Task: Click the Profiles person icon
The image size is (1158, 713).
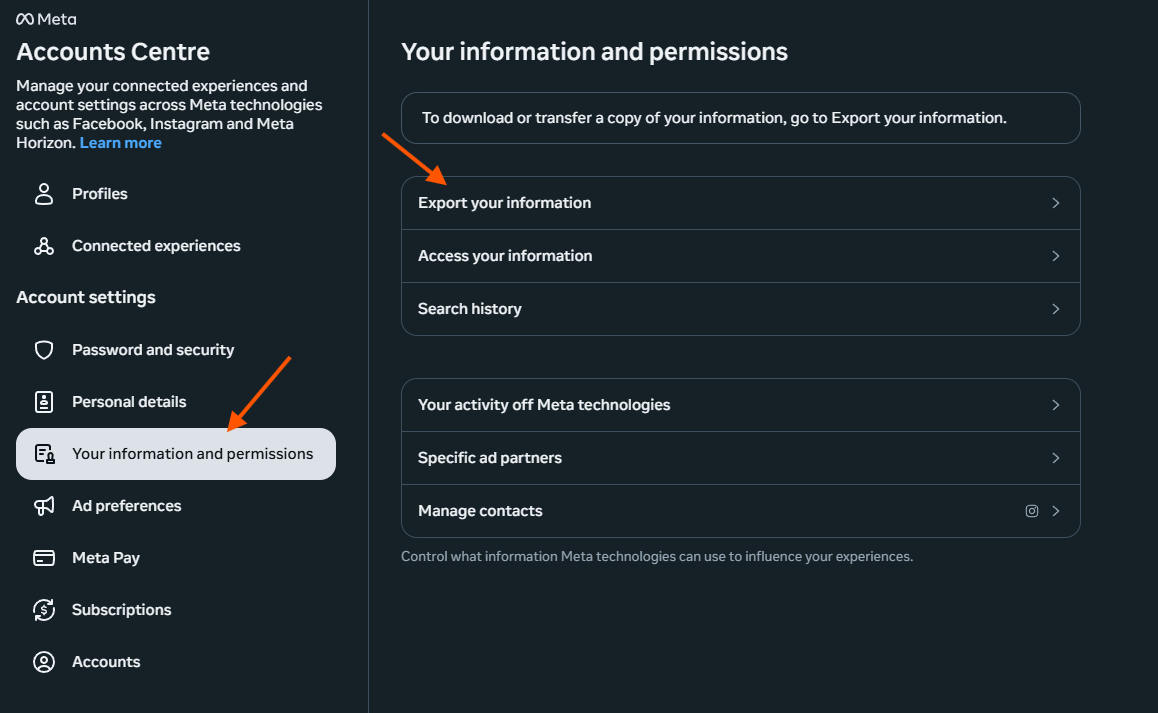Action: (x=44, y=194)
